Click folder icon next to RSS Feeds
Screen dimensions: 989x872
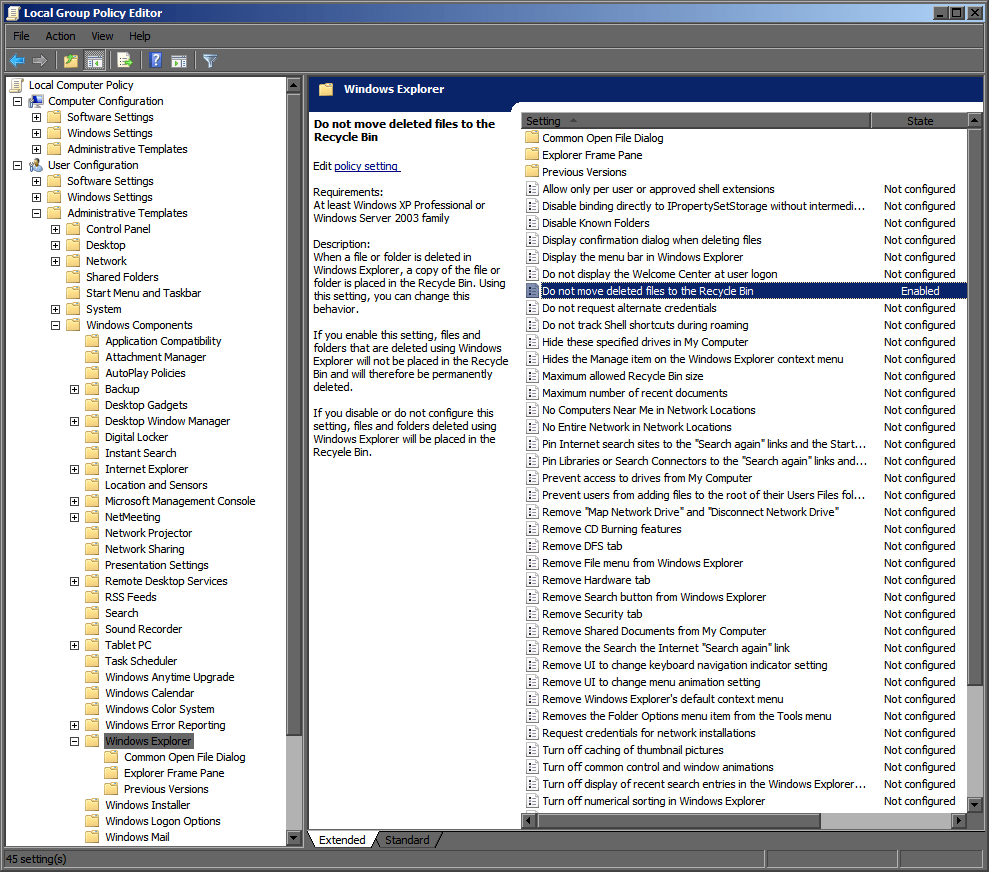93,597
